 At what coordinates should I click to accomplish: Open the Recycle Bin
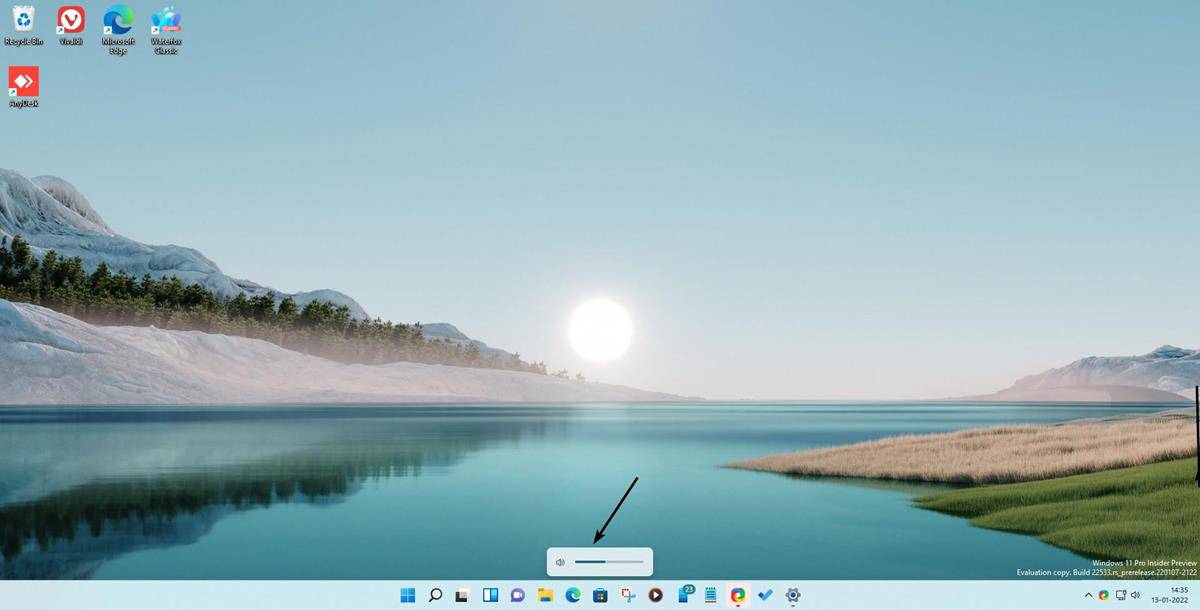[22, 22]
